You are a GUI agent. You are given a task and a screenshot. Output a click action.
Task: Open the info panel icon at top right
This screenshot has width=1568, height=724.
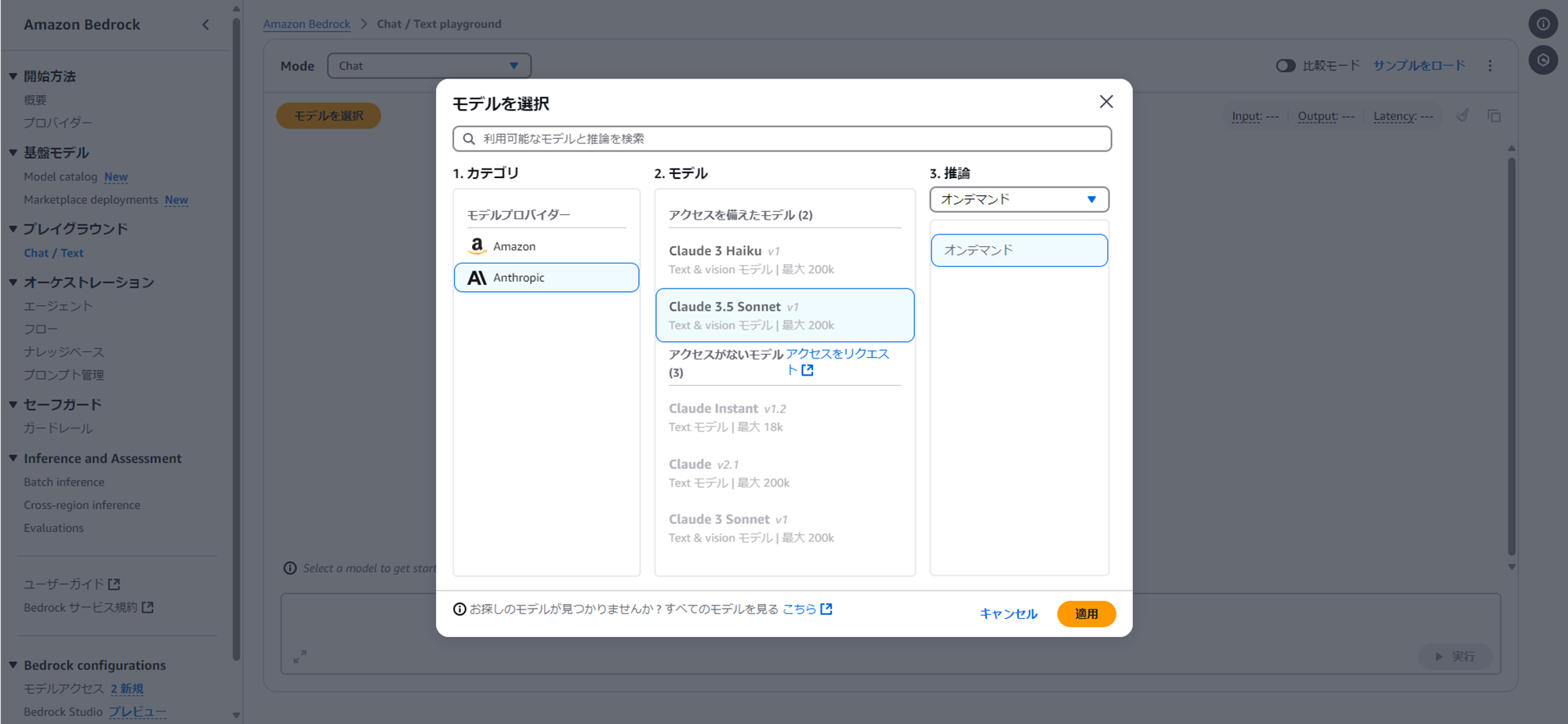pos(1543,24)
